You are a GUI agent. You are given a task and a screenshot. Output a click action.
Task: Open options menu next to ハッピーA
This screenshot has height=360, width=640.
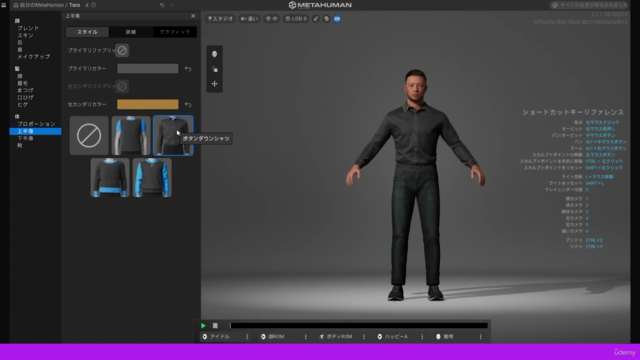click(422, 337)
